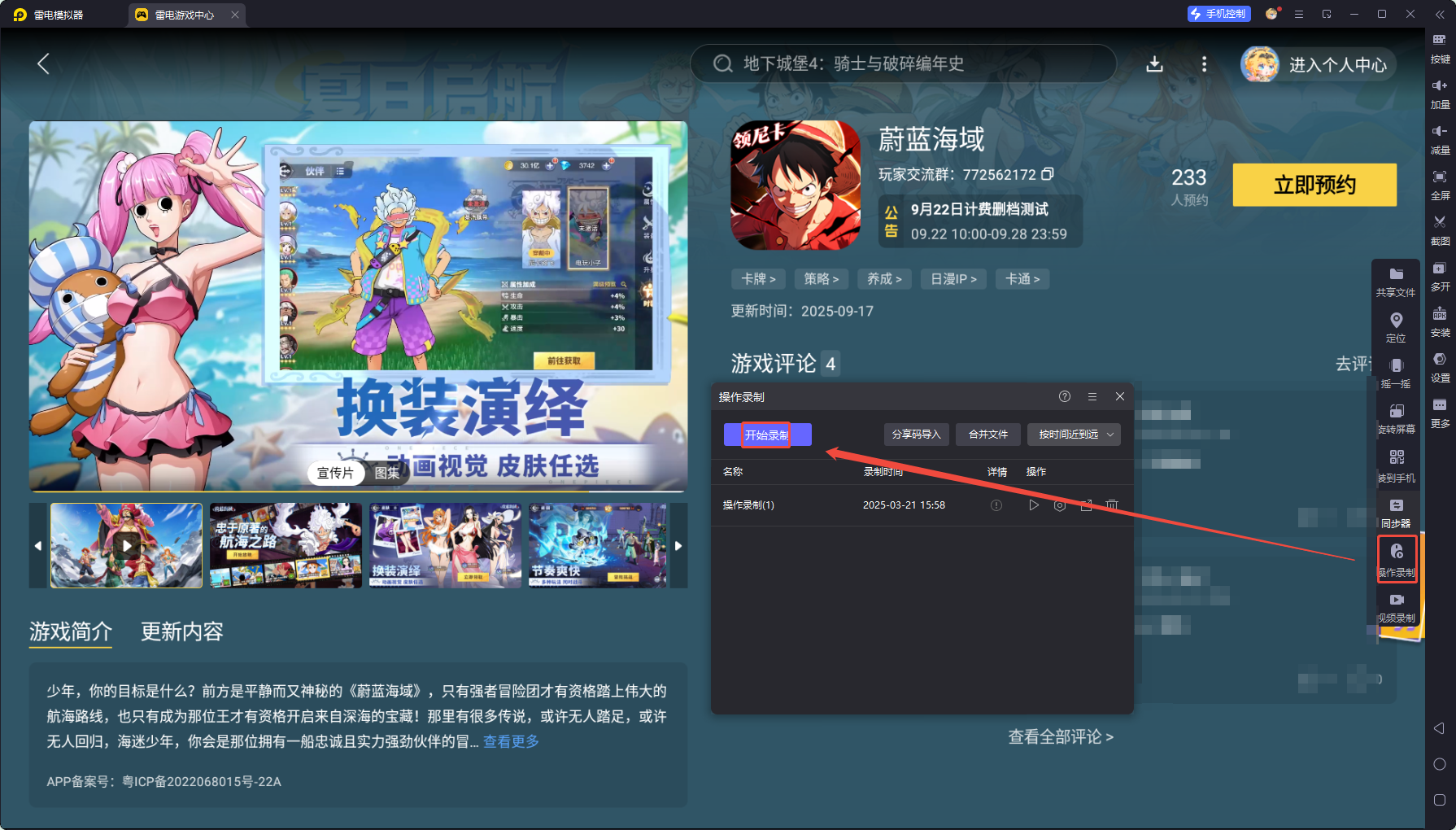1456x830 pixels.
Task: Copy the 玩家交流群 number via copy icon
Action: (1047, 174)
